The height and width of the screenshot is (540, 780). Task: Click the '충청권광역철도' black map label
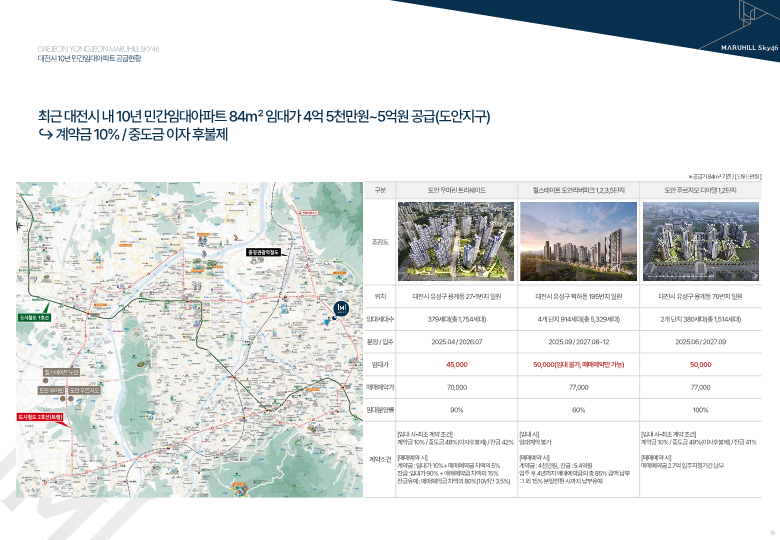pyautogui.click(x=263, y=253)
